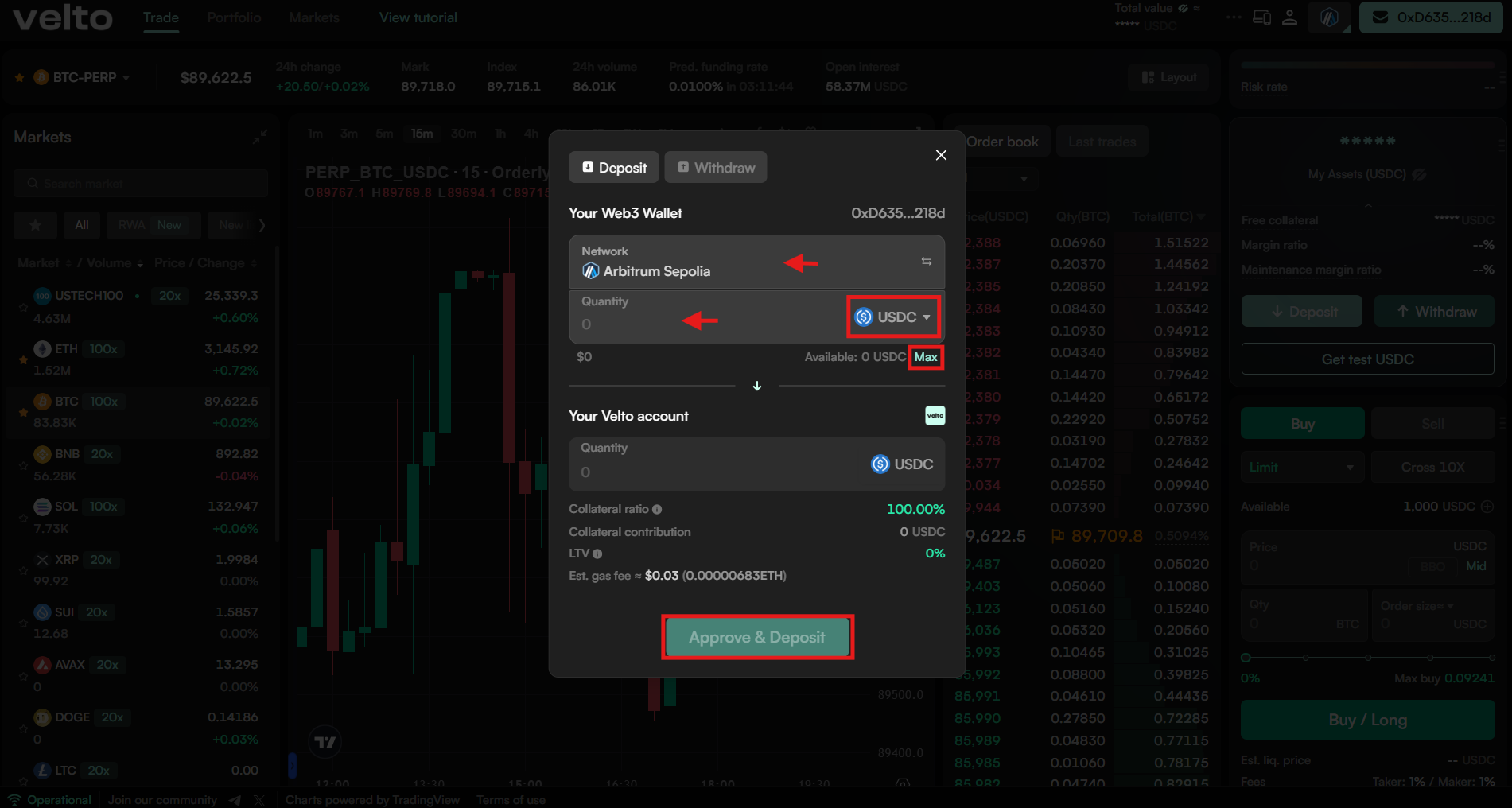The width and height of the screenshot is (1512, 808).
Task: Open the Portfolio menu item
Action: [x=234, y=17]
